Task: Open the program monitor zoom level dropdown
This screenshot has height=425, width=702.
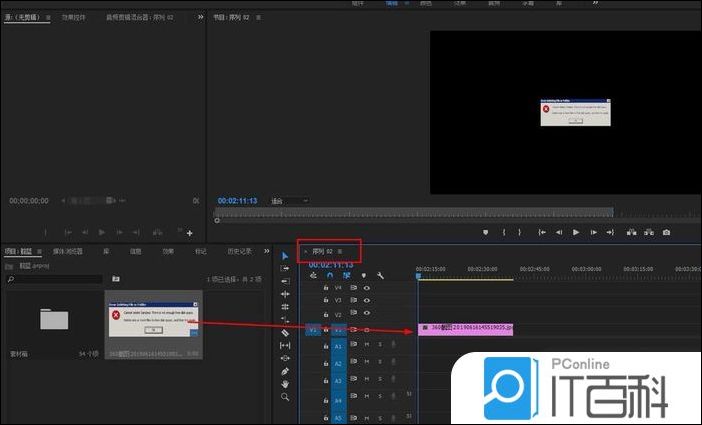Action: coord(290,200)
